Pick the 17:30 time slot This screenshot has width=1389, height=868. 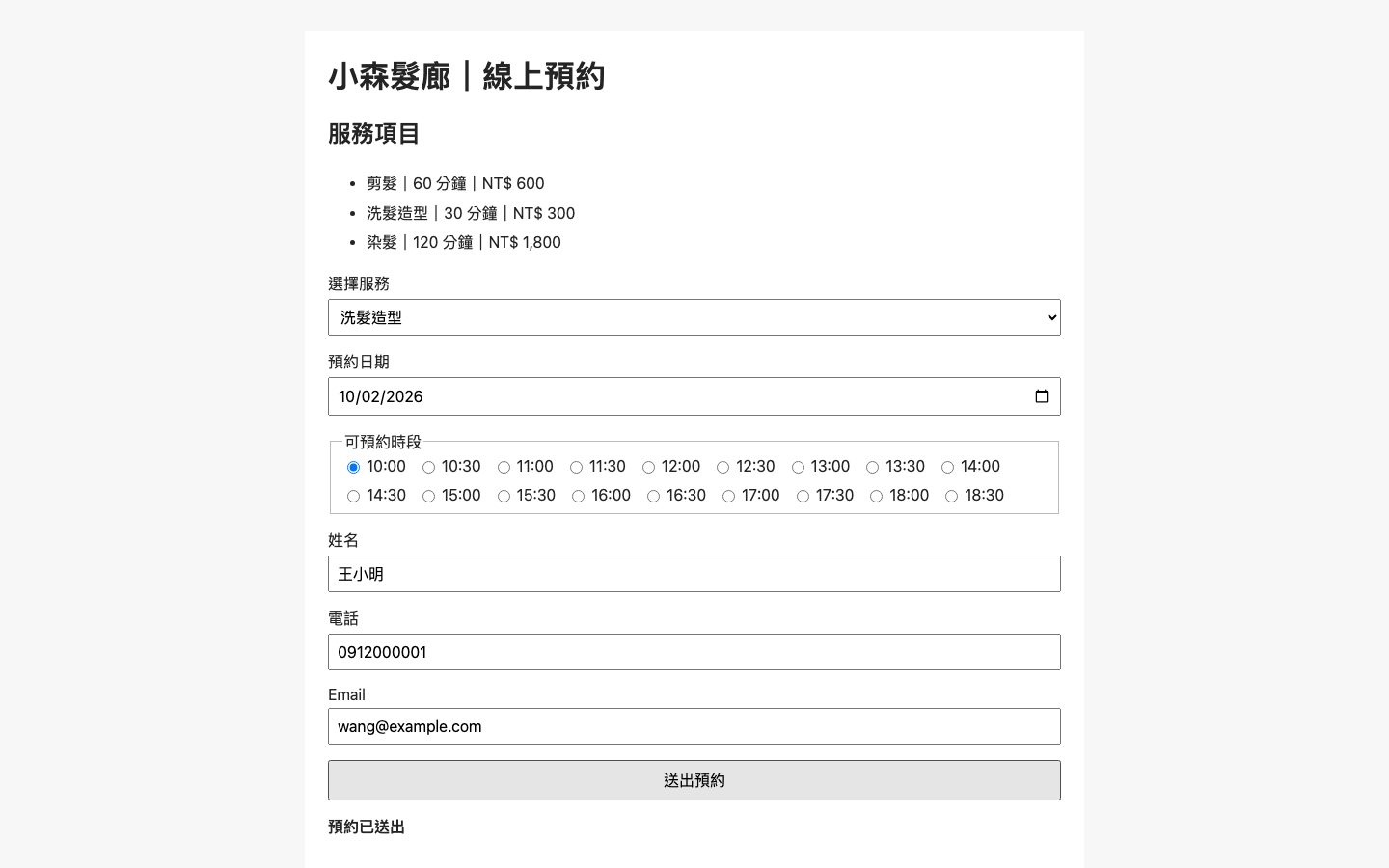pos(803,496)
